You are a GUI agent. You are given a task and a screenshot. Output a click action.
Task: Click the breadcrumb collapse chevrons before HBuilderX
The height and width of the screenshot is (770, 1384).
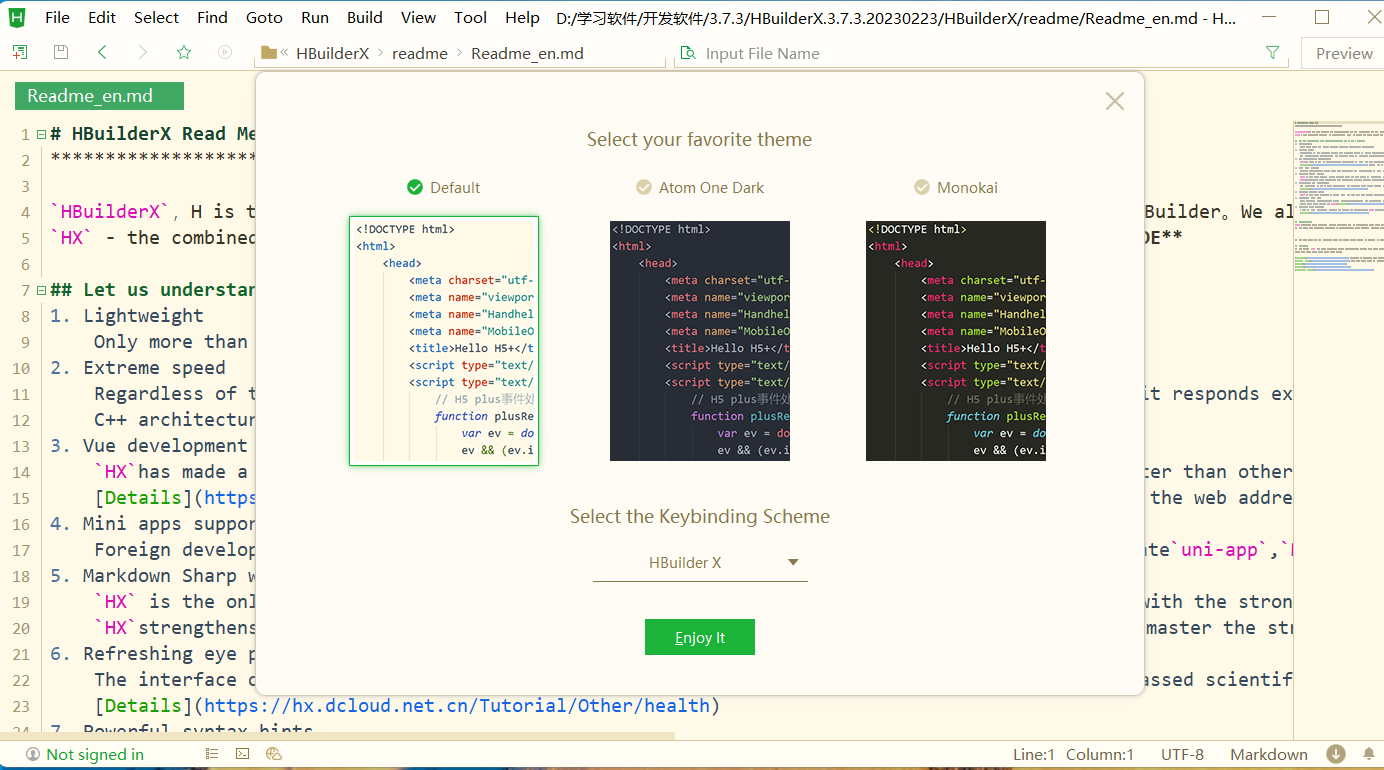click(x=285, y=53)
